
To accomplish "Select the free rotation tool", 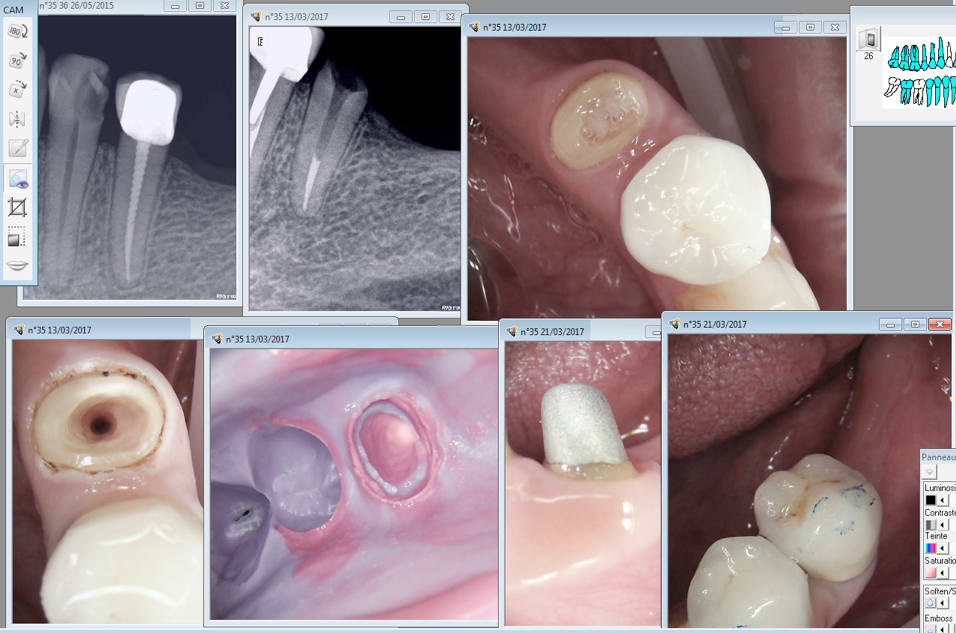I will (x=17, y=90).
